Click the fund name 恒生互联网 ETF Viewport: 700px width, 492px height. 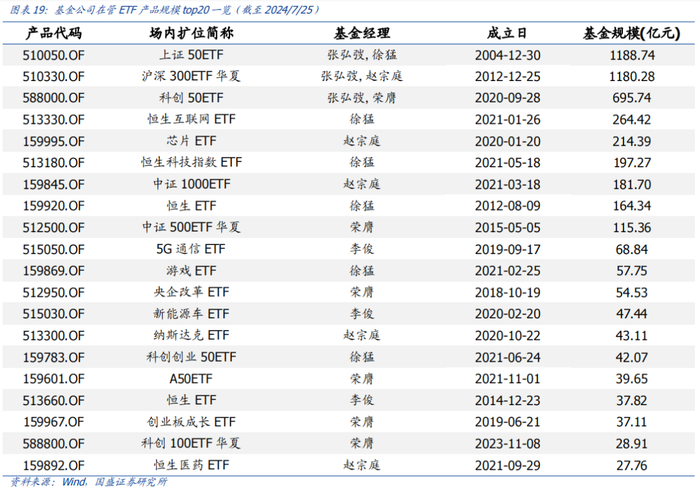point(192,119)
